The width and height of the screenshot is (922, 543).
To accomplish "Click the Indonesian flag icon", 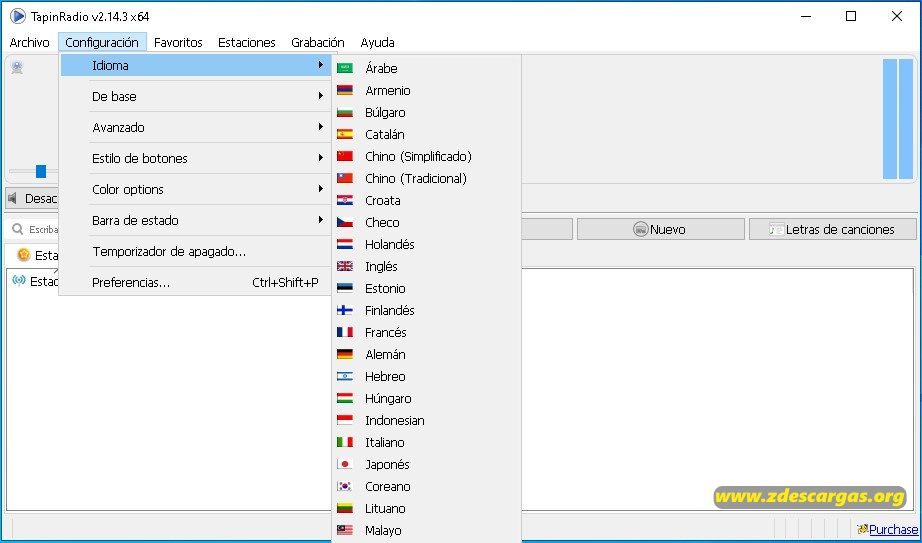I will [x=345, y=420].
